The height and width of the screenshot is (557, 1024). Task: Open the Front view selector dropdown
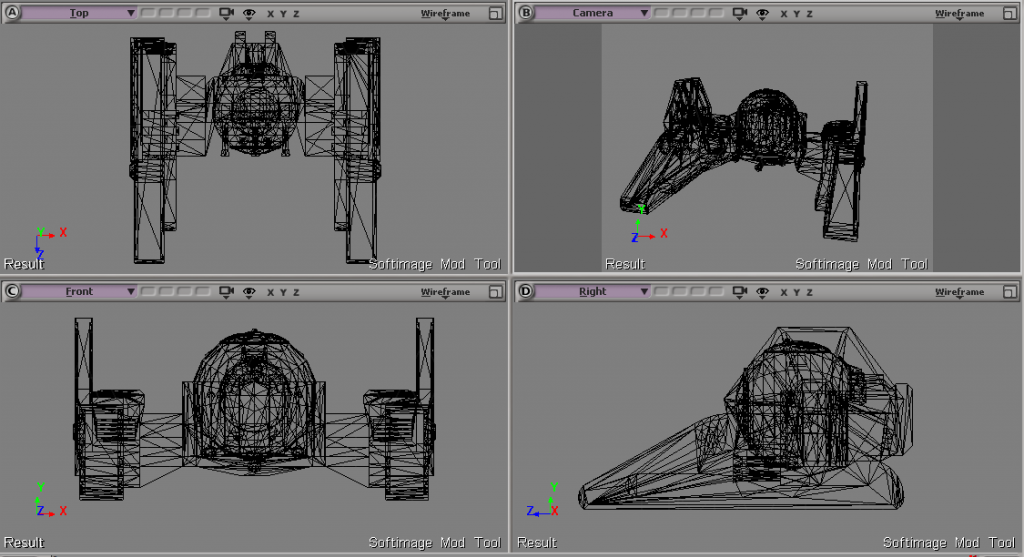point(79,292)
